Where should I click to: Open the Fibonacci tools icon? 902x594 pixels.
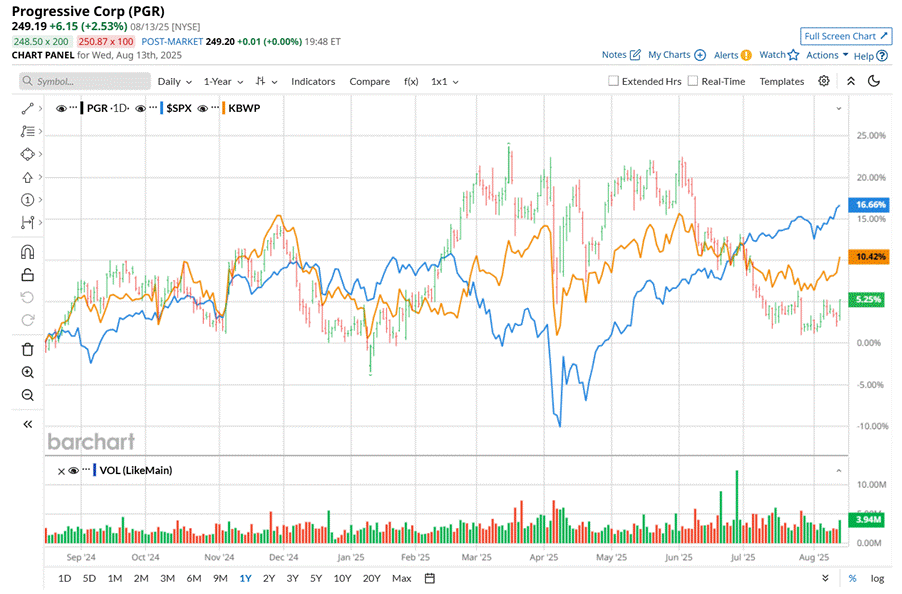(x=27, y=132)
